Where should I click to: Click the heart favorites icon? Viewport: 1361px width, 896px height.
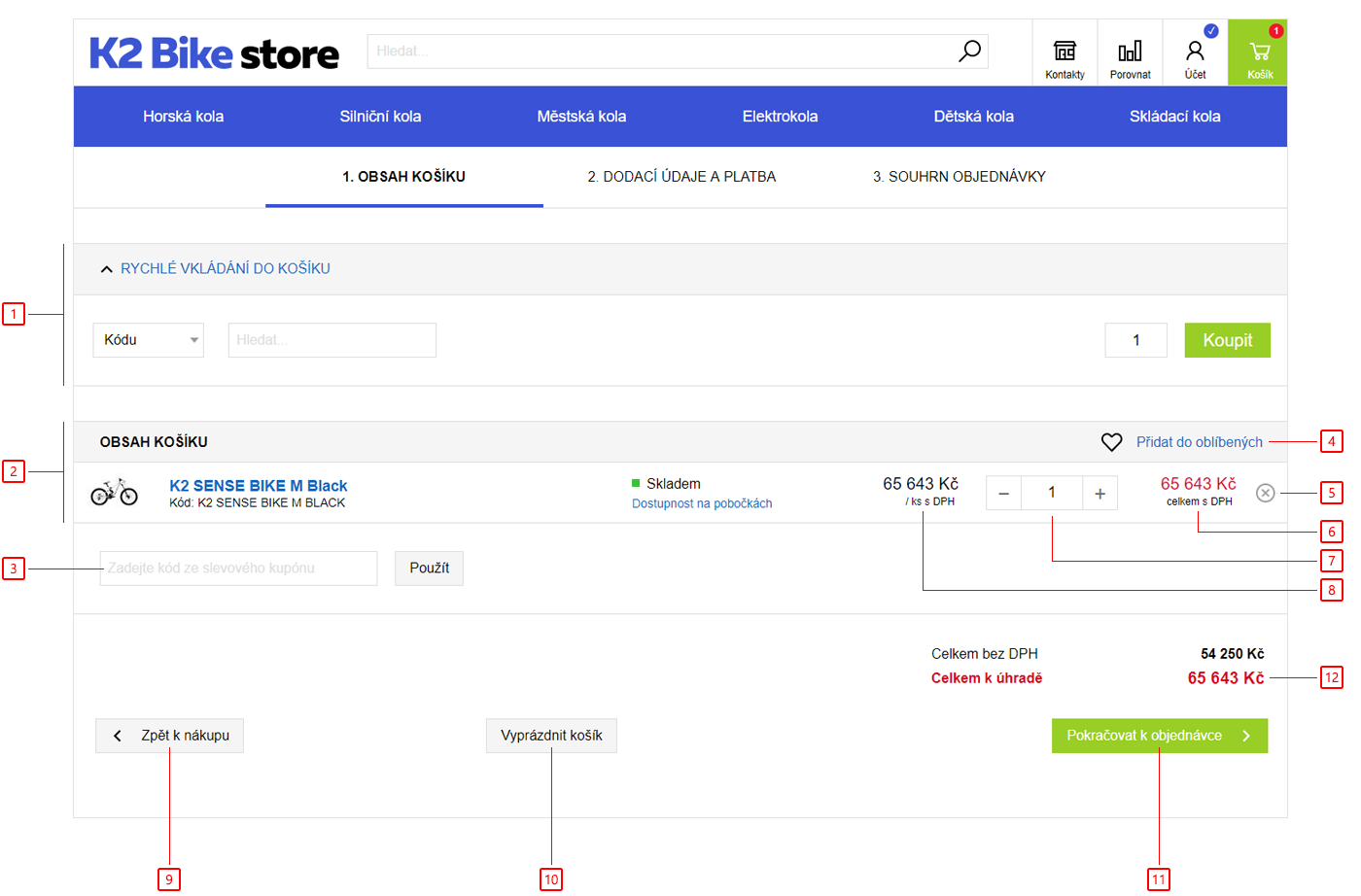click(1111, 442)
